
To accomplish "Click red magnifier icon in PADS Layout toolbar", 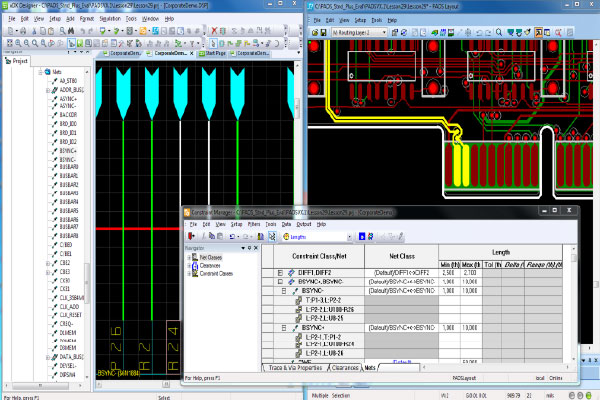I will pos(558,33).
